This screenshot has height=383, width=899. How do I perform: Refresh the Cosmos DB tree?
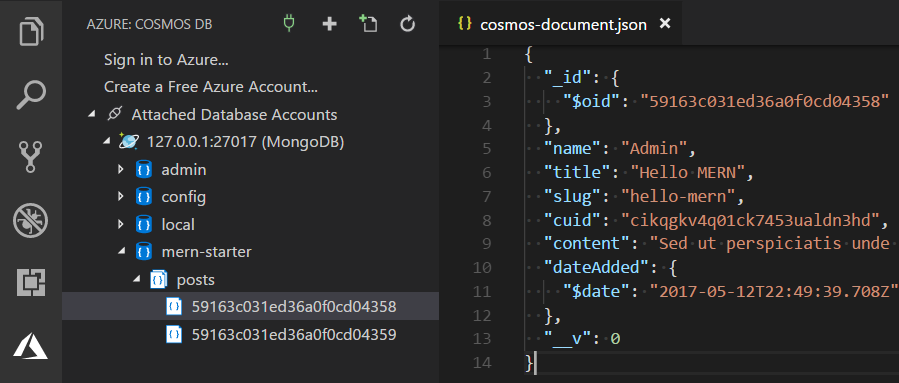pos(408,24)
